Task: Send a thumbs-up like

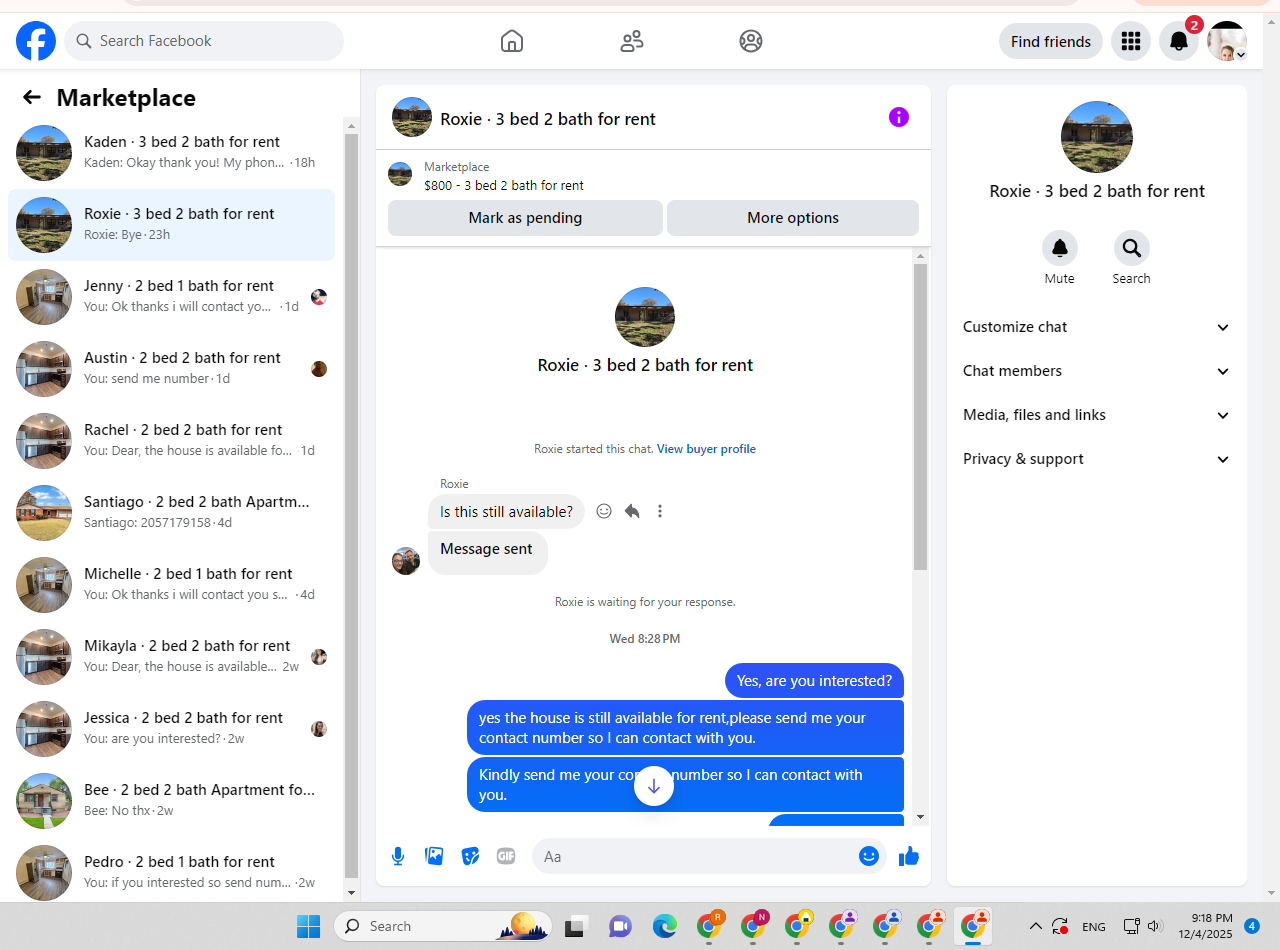Action: click(x=909, y=856)
